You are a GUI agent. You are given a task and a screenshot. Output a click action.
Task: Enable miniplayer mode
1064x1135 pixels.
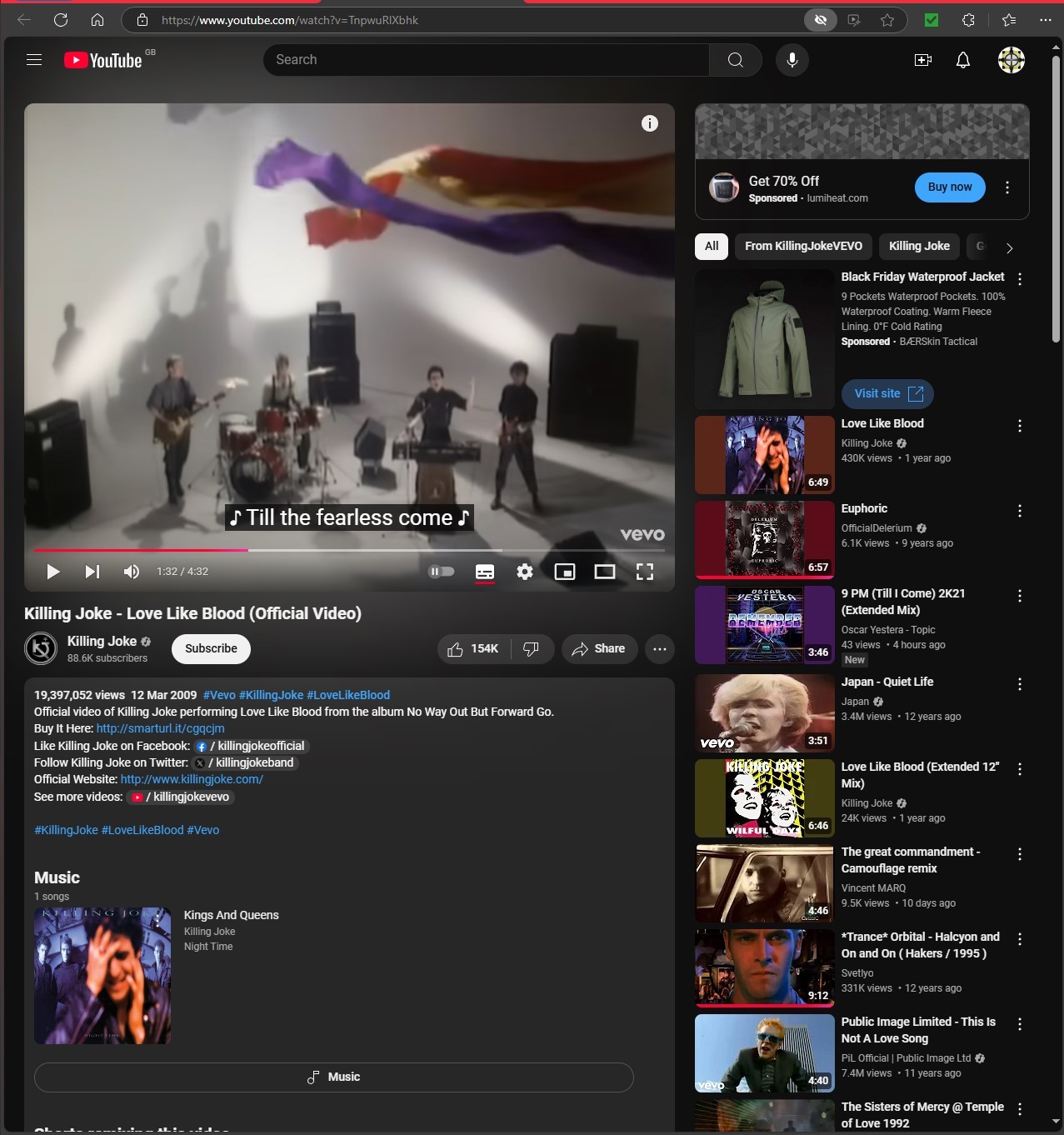[x=565, y=572]
